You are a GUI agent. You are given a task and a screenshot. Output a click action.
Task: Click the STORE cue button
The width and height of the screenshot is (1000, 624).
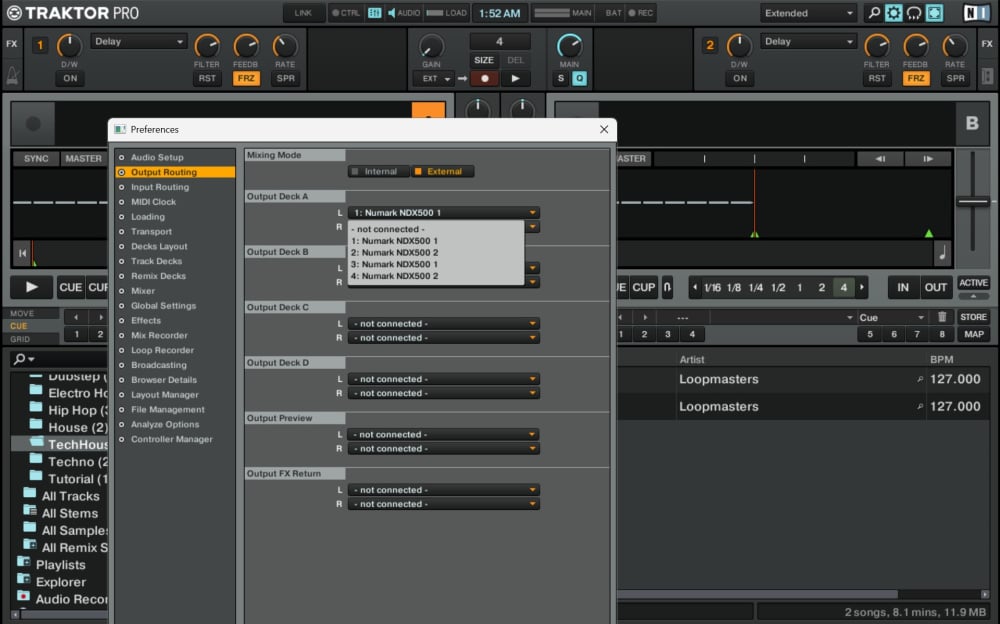pyautogui.click(x=973, y=316)
